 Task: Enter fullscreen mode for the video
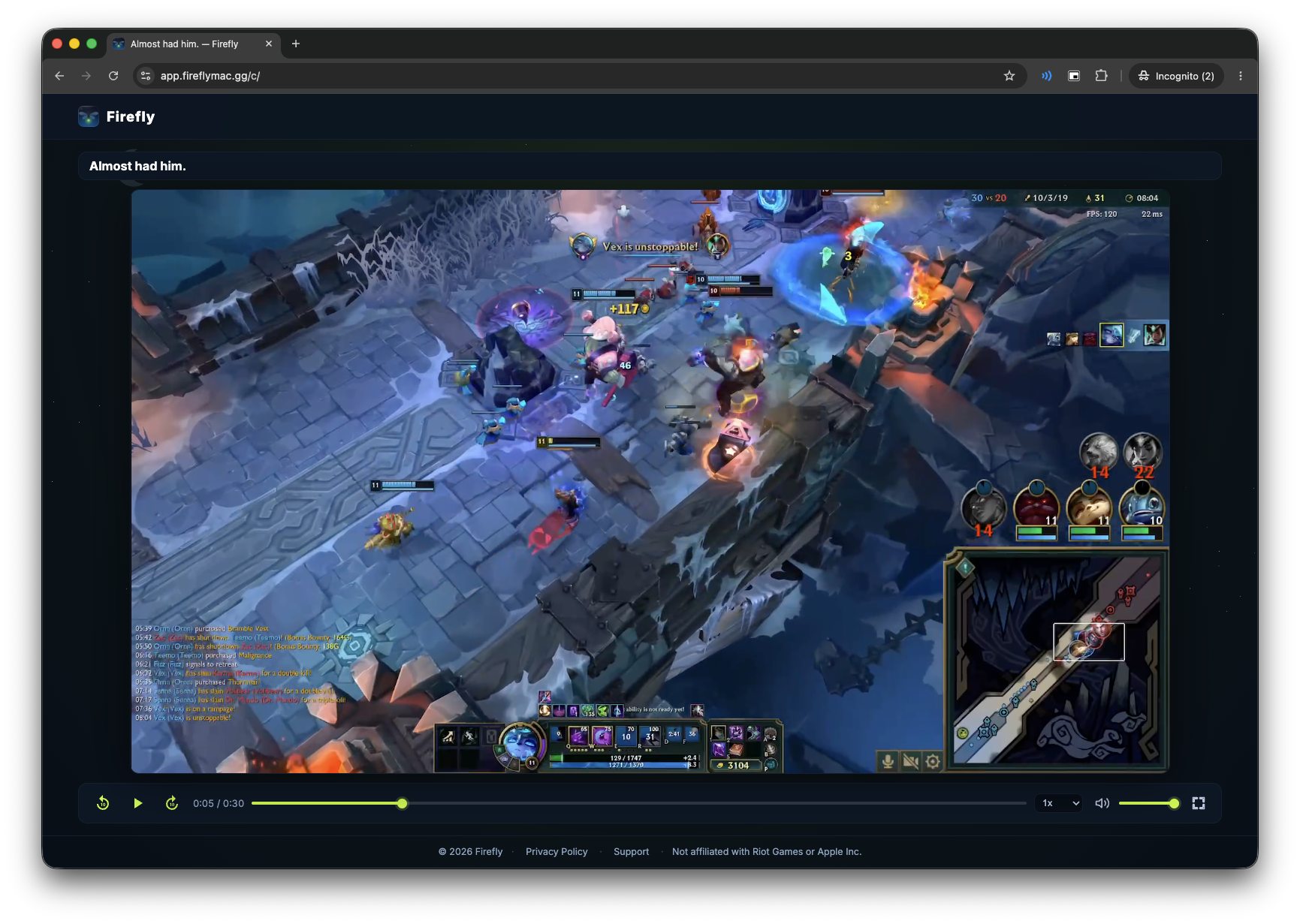[x=1199, y=803]
